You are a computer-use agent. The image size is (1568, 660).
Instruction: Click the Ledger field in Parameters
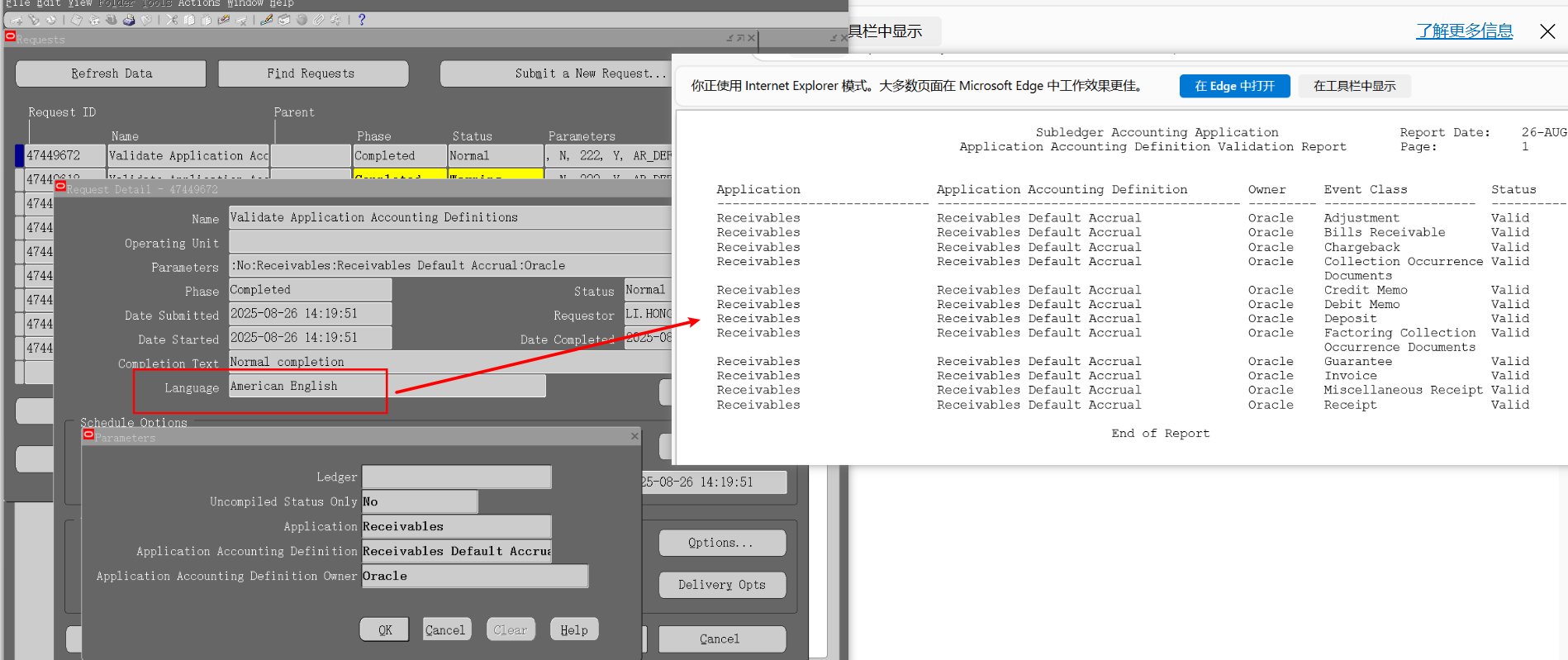coord(456,477)
